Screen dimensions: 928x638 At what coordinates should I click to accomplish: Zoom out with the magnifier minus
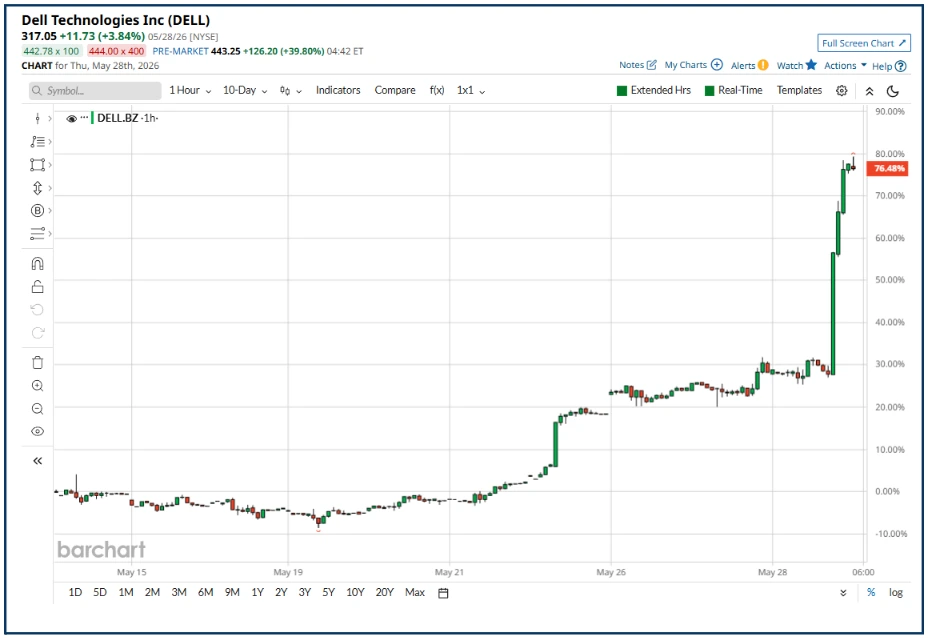click(37, 409)
